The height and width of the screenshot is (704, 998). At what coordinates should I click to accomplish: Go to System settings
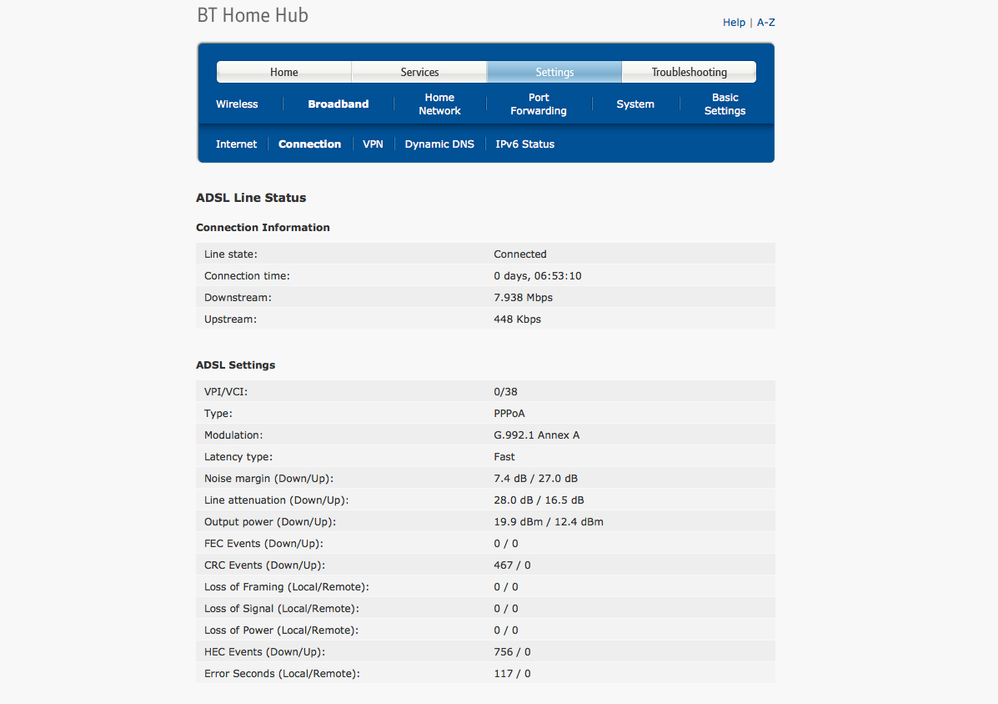[x=635, y=104]
